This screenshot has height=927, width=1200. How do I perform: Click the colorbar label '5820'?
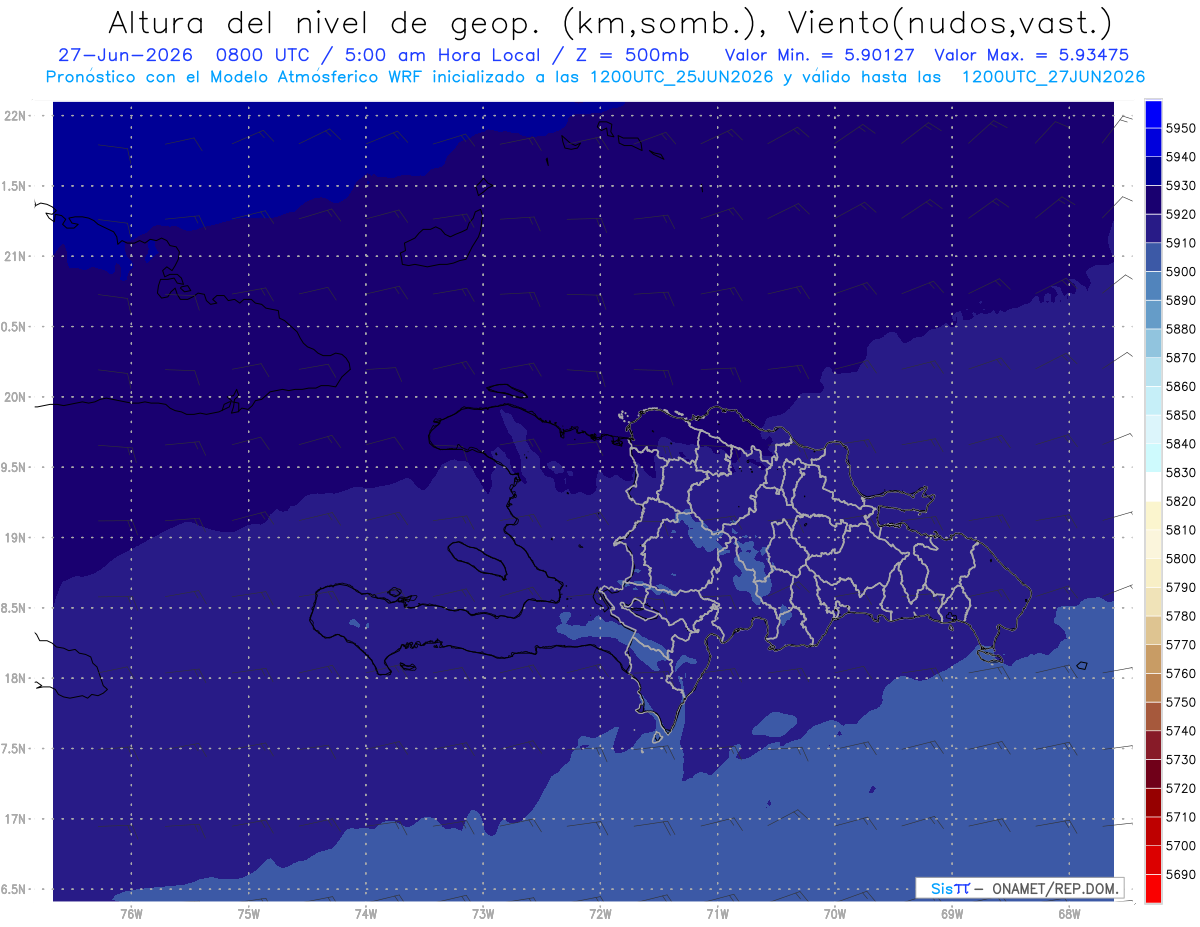(1181, 501)
